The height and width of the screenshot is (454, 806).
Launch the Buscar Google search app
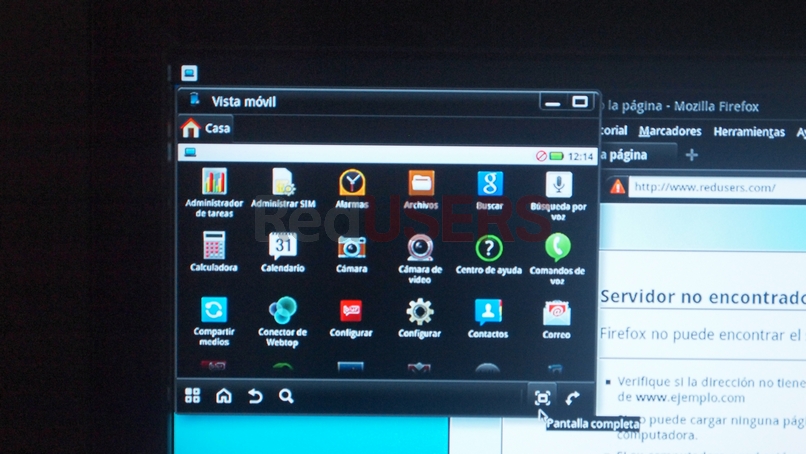pos(489,191)
